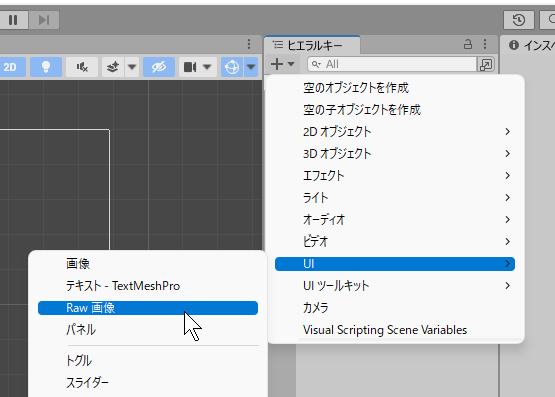Toggle scene effects layers icon
This screenshot has width=555, height=397.
pyautogui.click(x=113, y=67)
